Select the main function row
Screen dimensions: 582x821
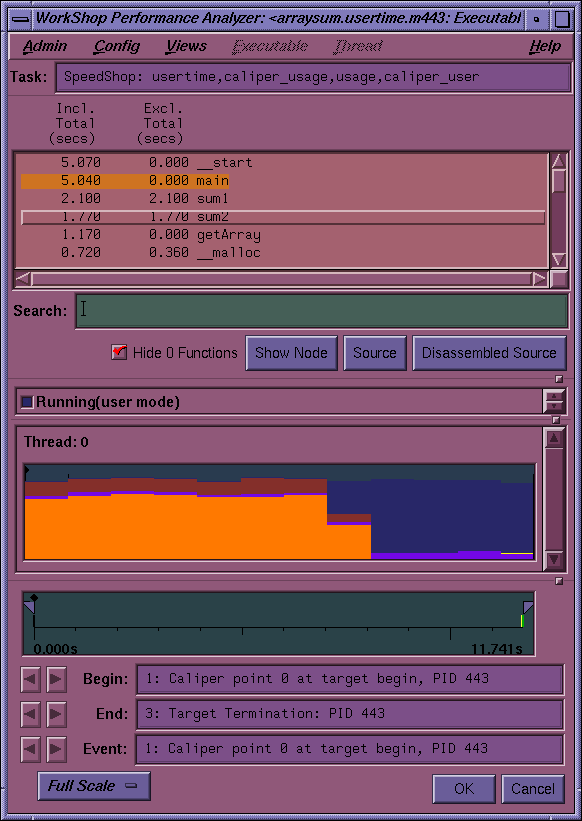[x=283, y=181]
